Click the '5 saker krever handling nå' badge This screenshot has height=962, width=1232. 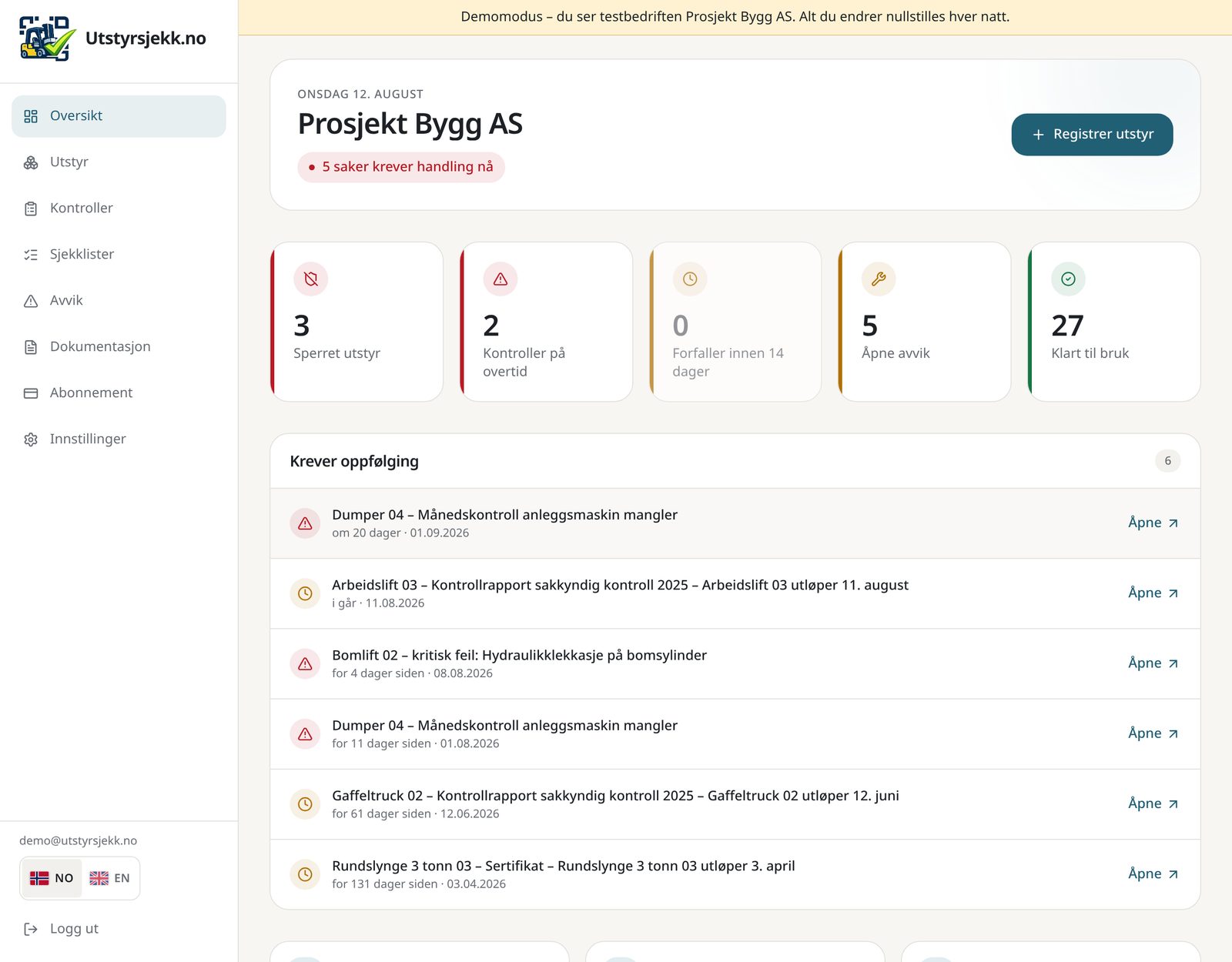[x=401, y=167]
